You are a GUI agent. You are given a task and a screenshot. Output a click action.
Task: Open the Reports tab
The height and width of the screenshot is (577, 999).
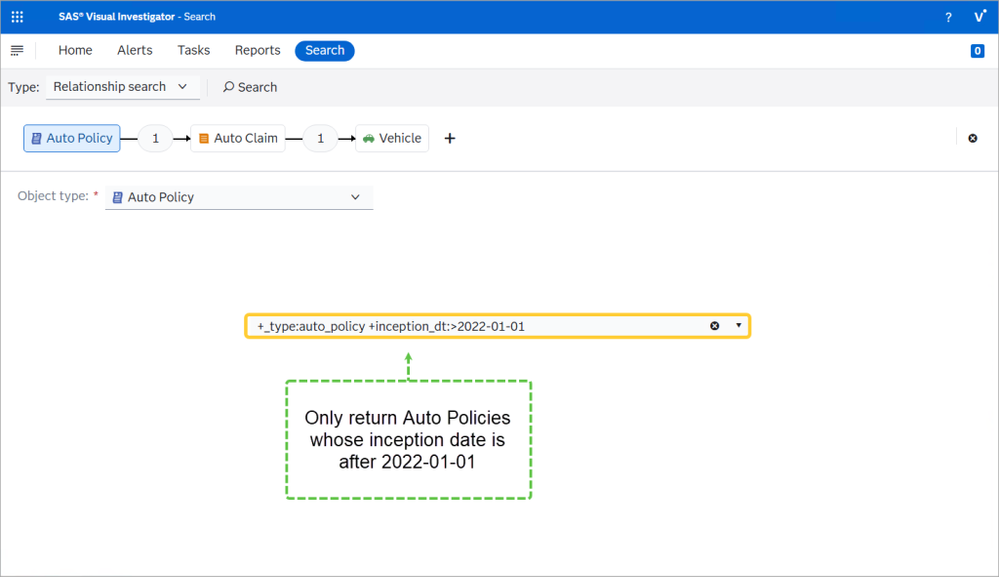pos(257,50)
